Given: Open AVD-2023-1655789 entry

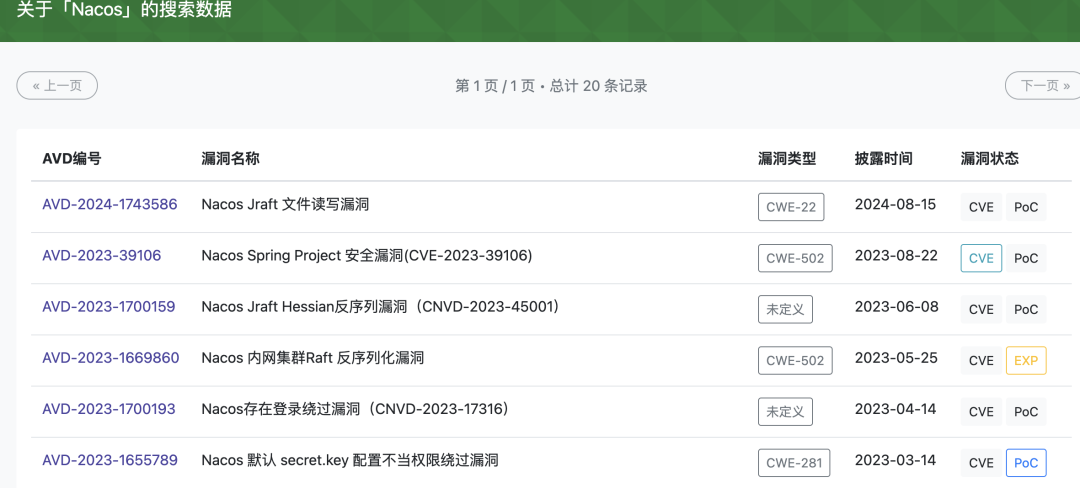Looking at the screenshot, I should coord(110,460).
